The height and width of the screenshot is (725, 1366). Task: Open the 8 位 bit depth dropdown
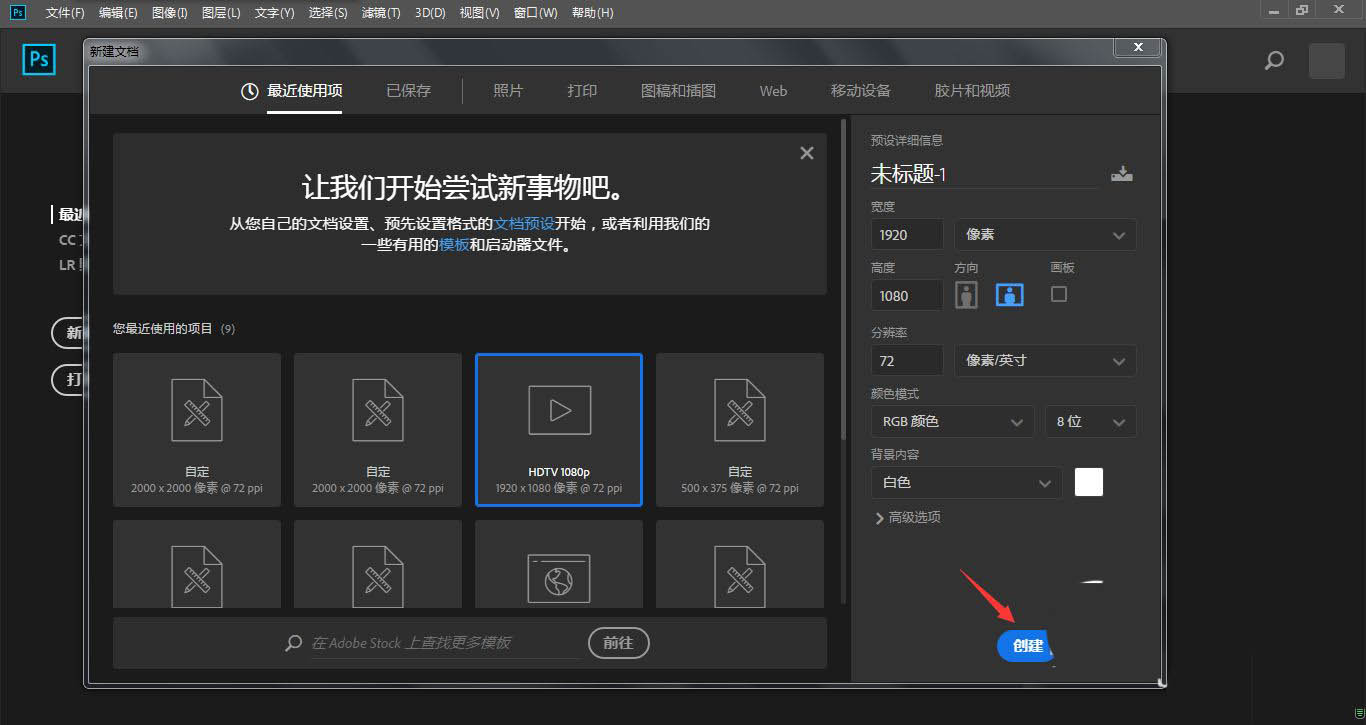(x=1090, y=421)
